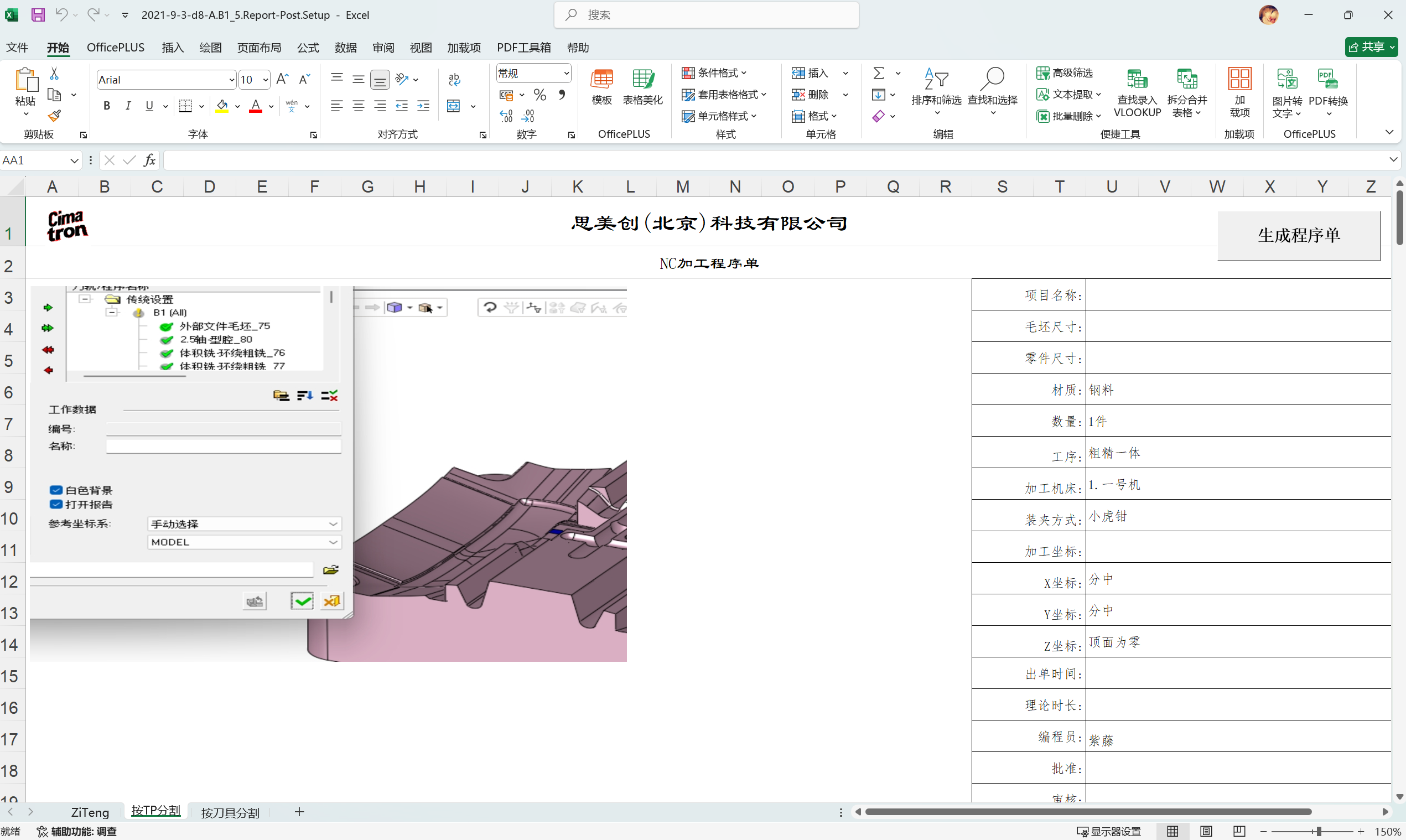1406x840 pixels.
Task: Switch to Page Break Preview view
Action: 1239,831
